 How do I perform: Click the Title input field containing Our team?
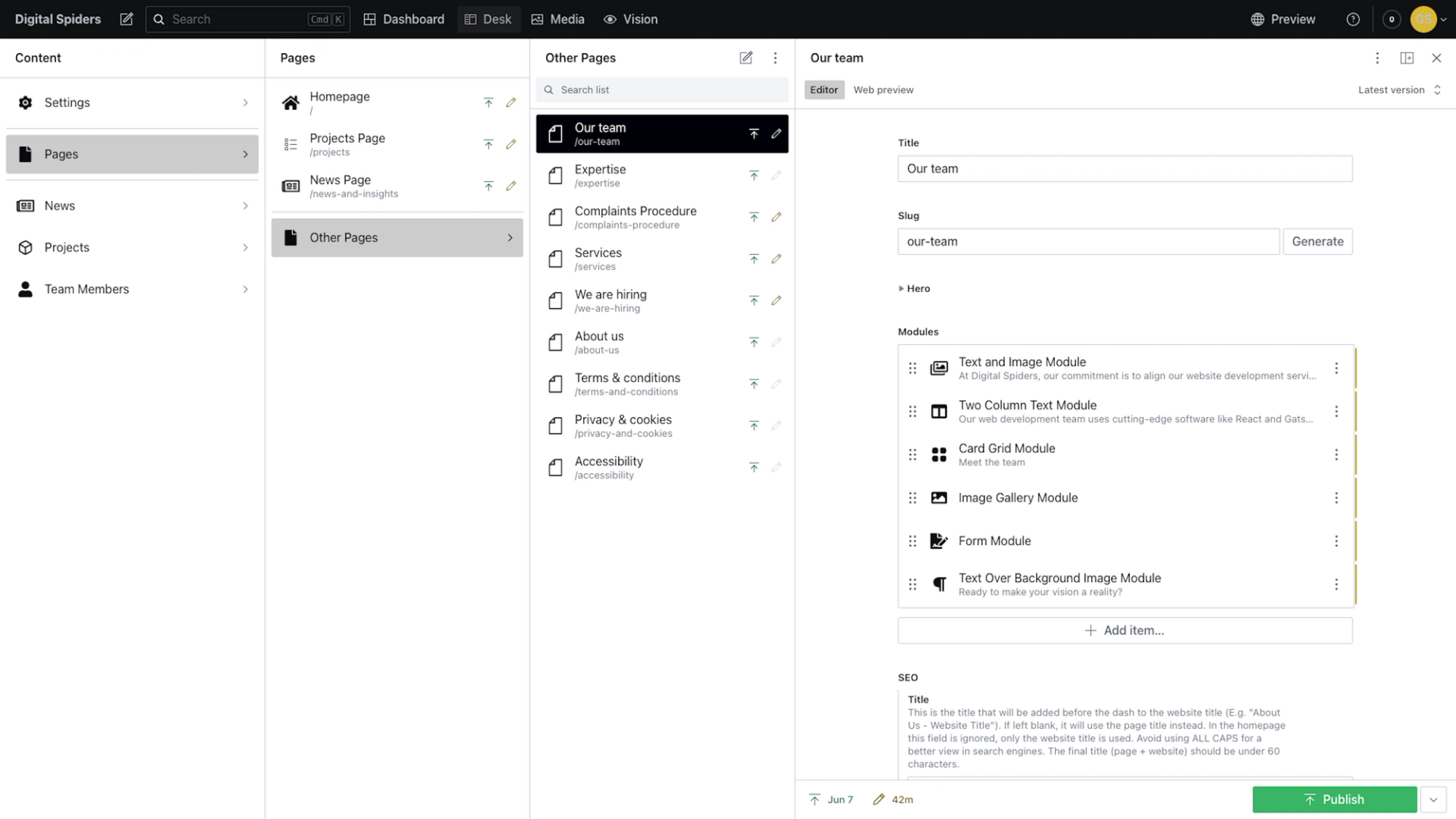(x=1125, y=168)
